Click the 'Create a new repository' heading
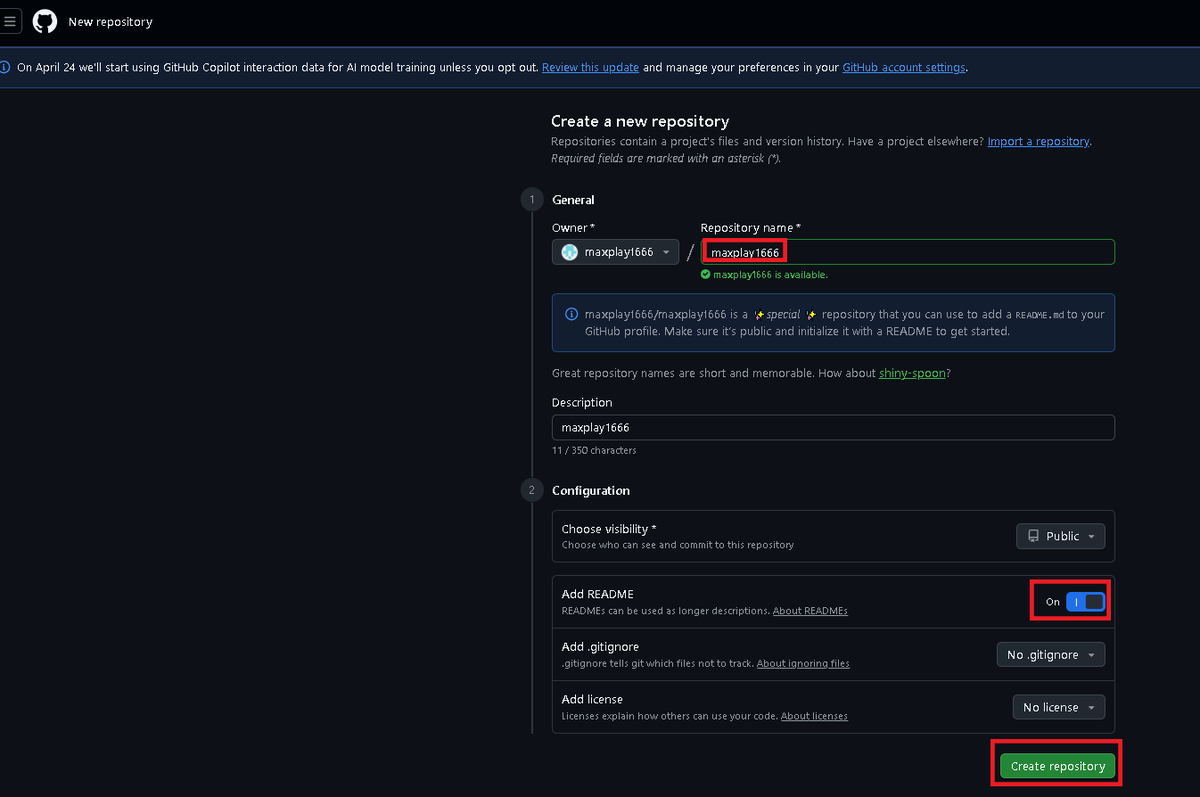 tap(640, 121)
